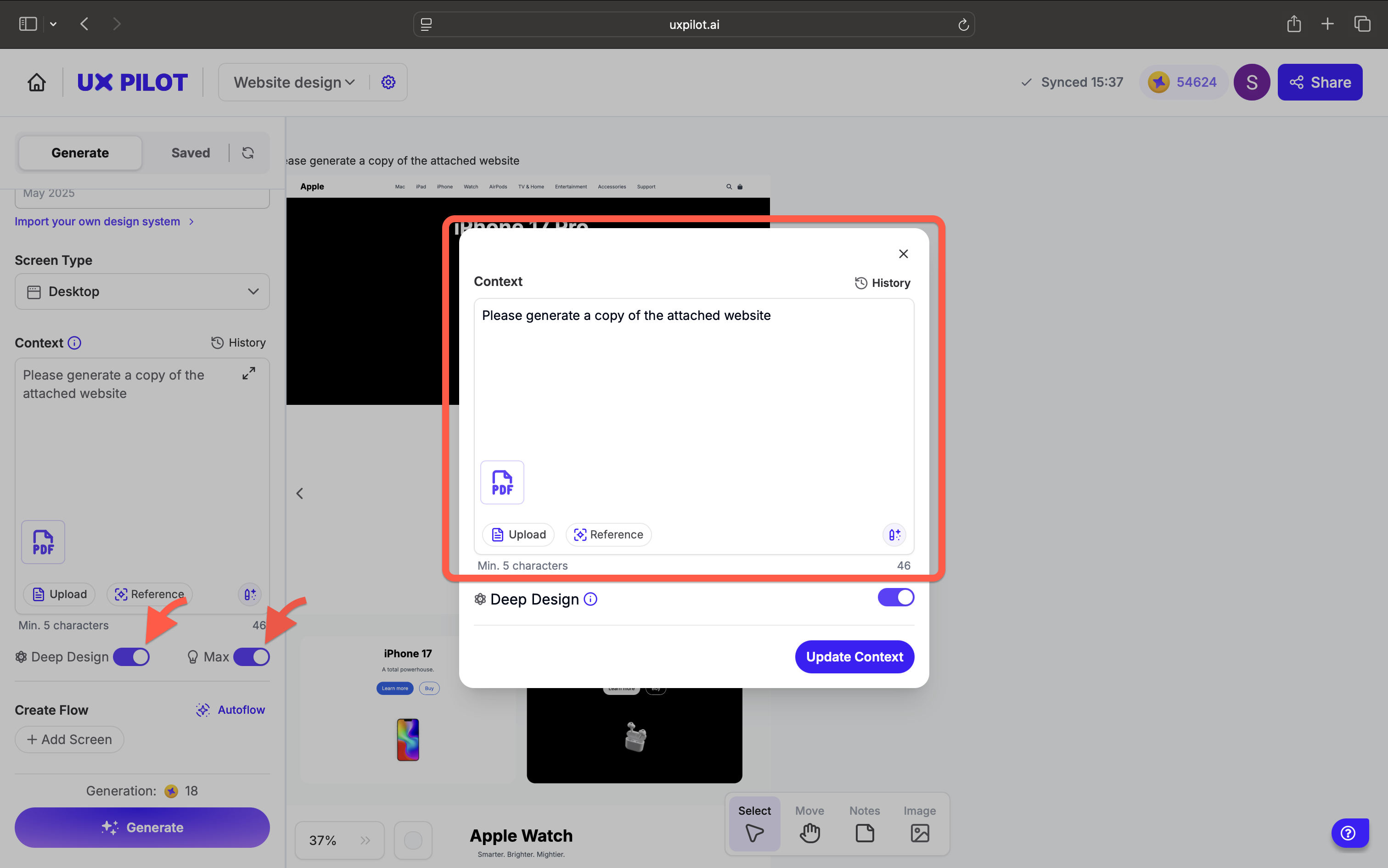Click the sidebar refresh icon
Viewport: 1388px width, 868px height.
tap(247, 153)
